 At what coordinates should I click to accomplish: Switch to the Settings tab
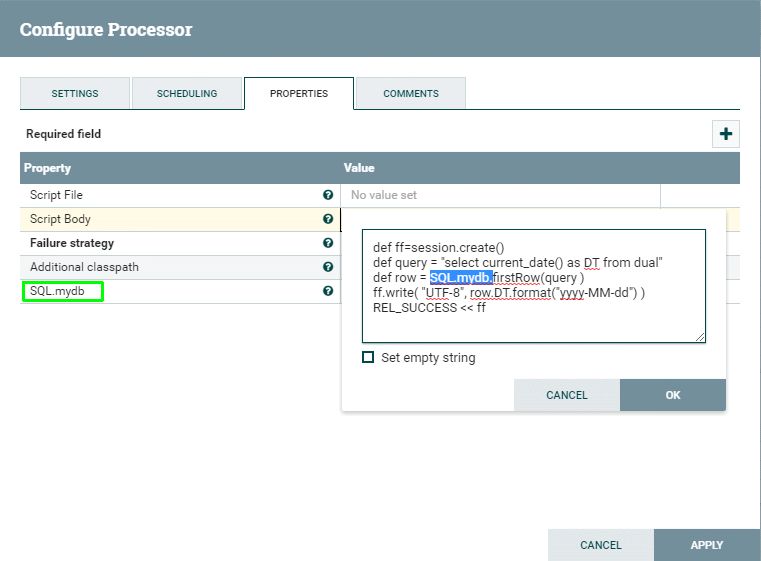pyautogui.click(x=75, y=94)
